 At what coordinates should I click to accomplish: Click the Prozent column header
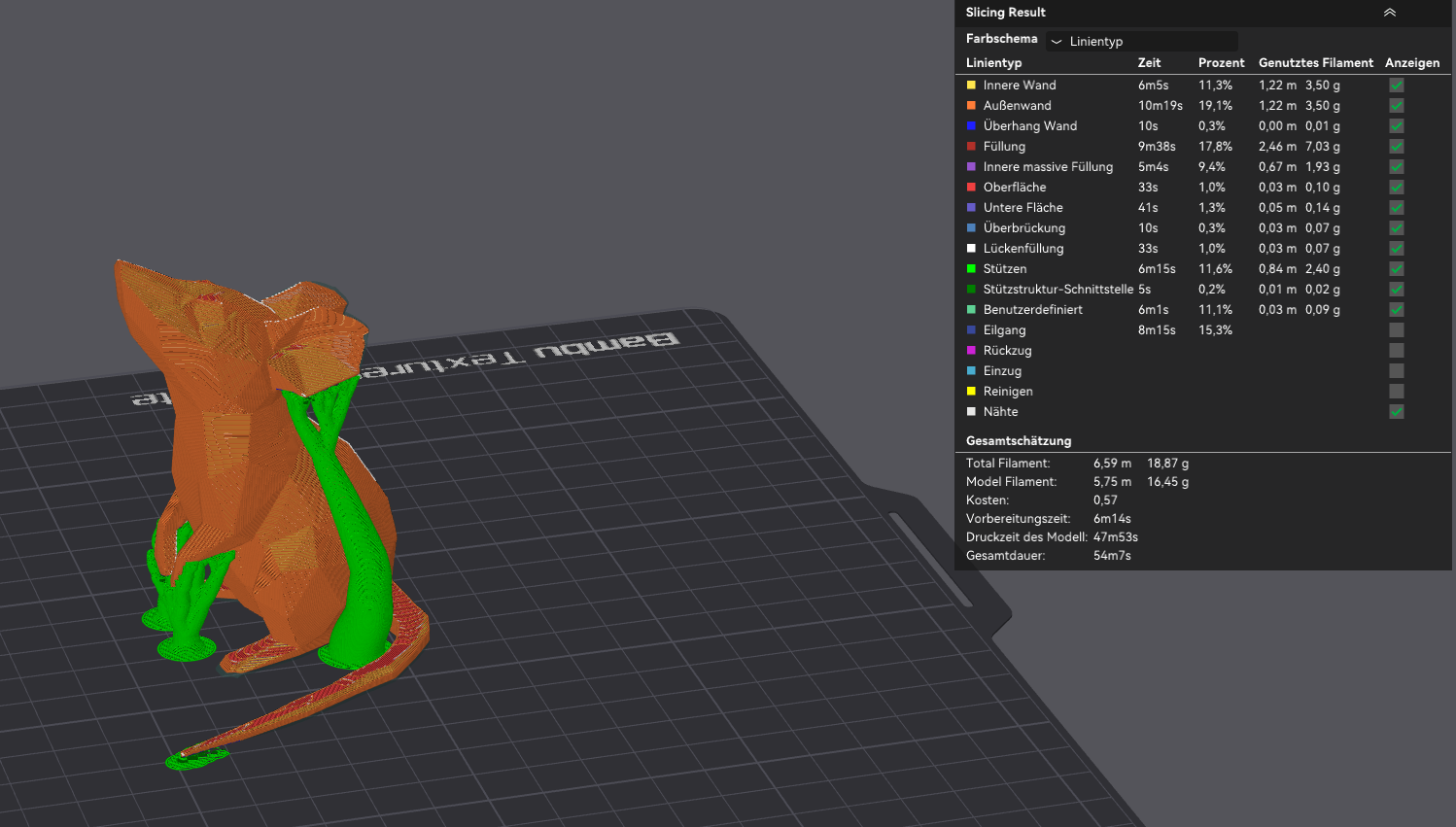[x=1221, y=63]
